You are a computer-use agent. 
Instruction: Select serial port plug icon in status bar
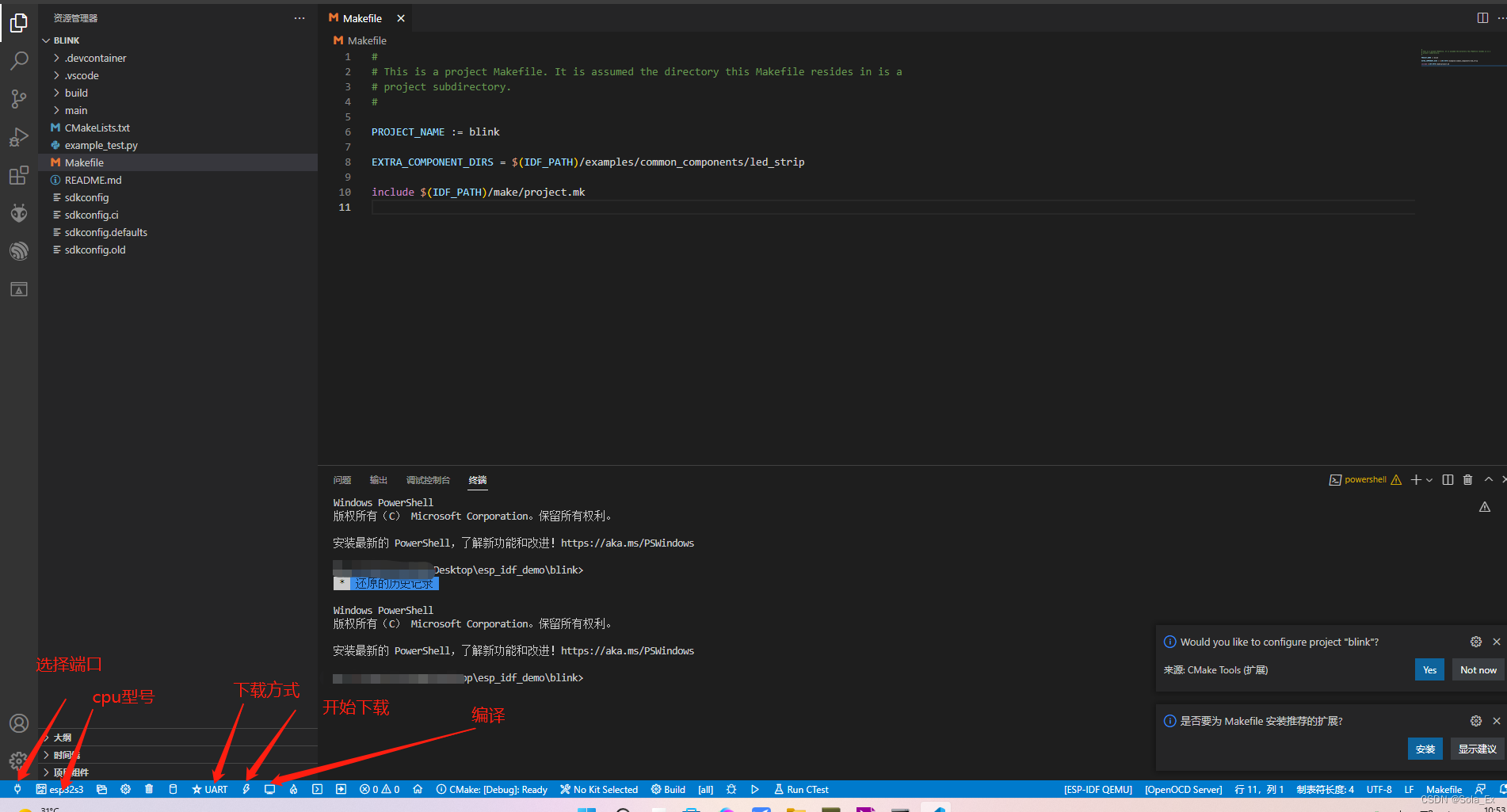click(17, 789)
